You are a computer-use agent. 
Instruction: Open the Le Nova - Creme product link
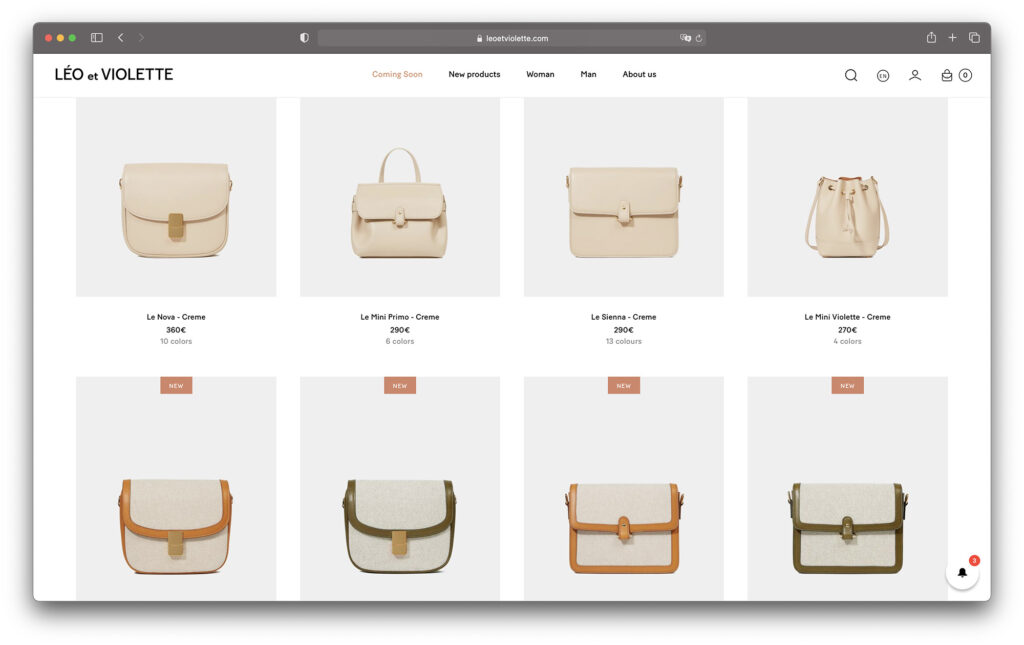click(x=176, y=317)
